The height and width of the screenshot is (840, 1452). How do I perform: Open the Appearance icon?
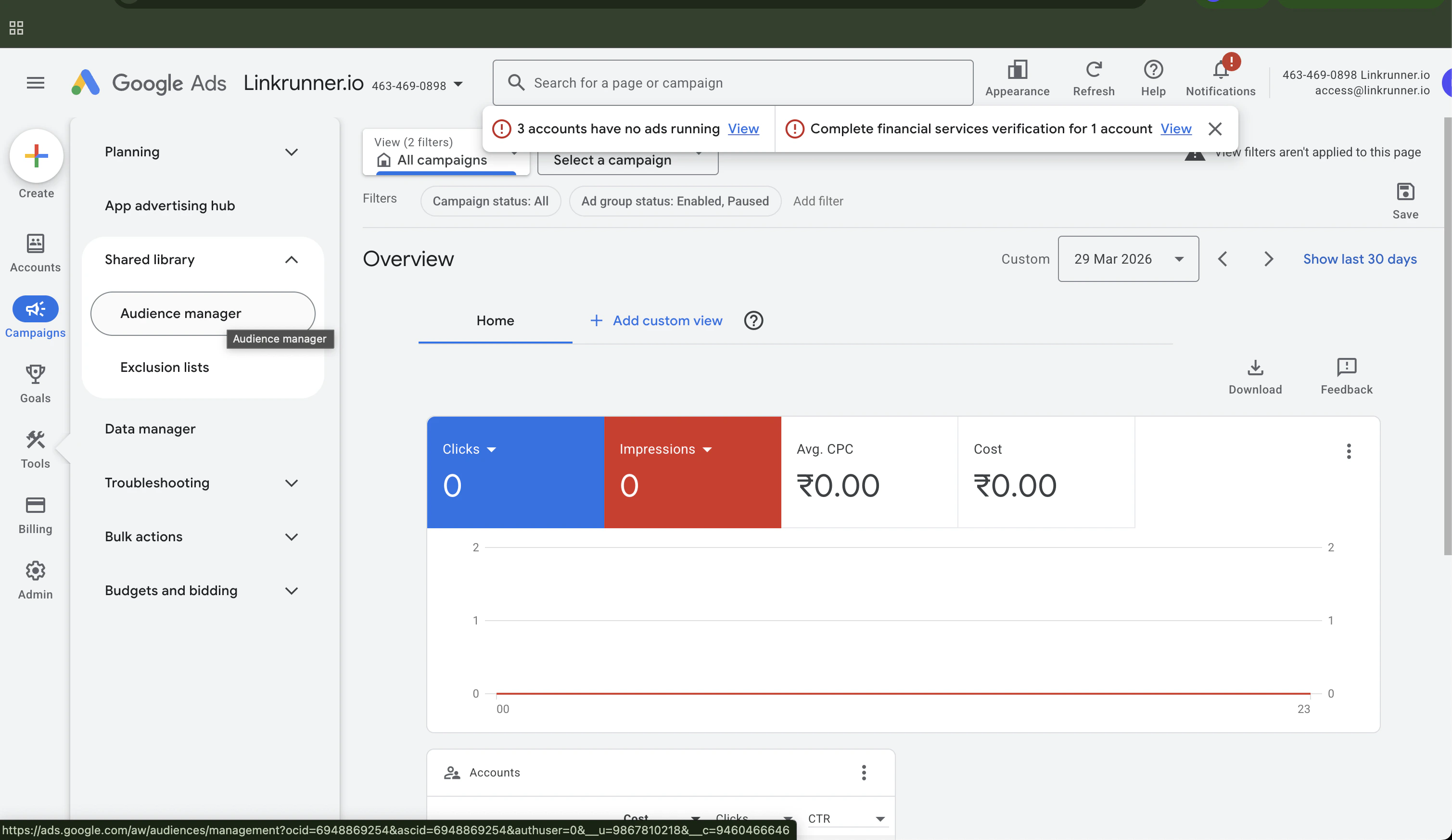[1017, 71]
